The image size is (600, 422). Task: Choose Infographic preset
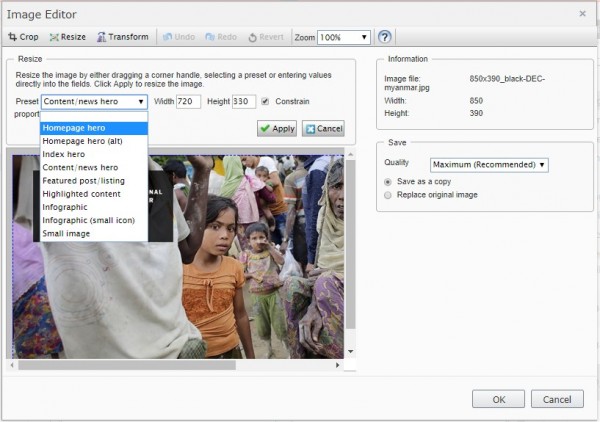tap(94, 207)
